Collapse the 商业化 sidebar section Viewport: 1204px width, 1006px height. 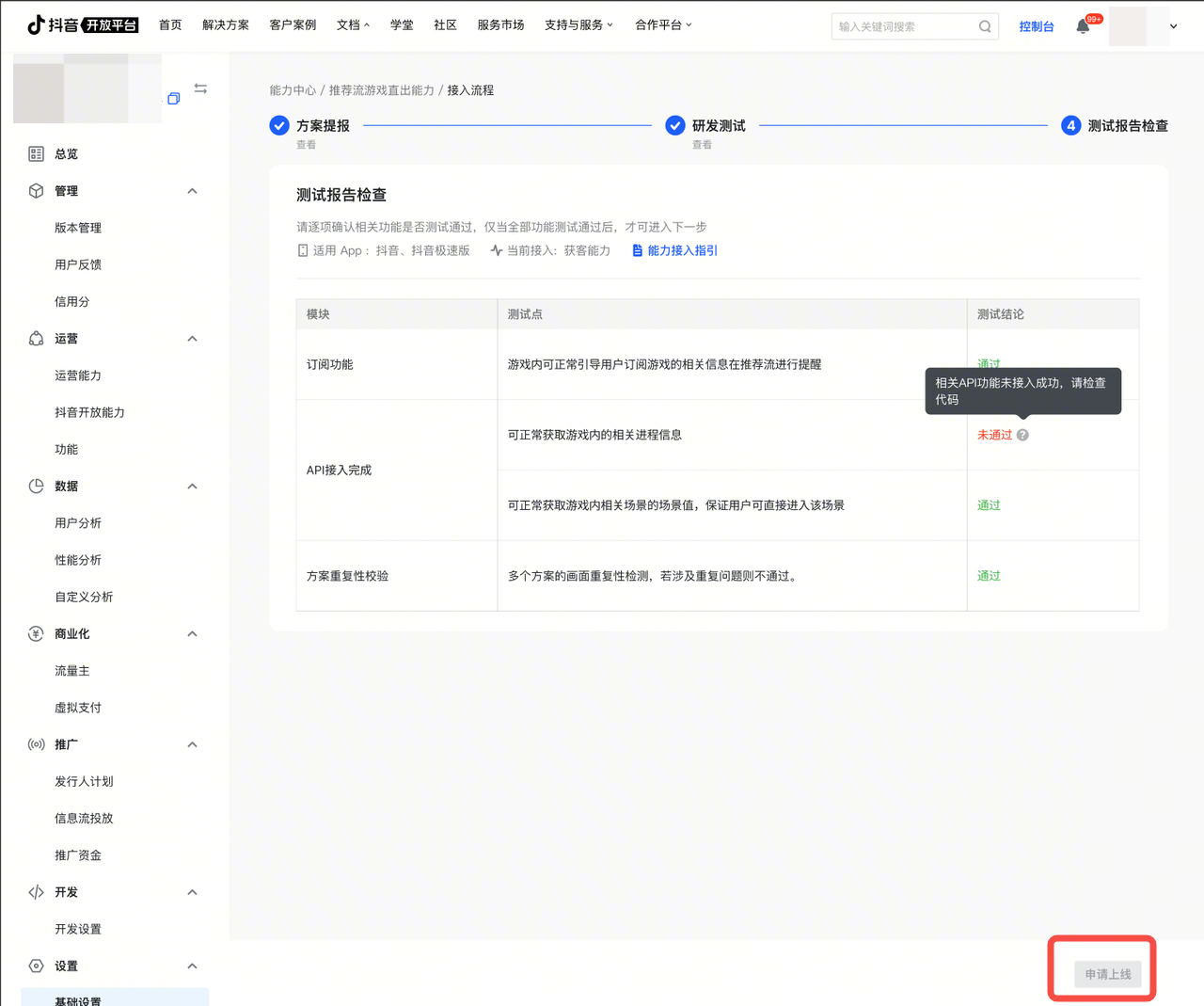tap(192, 634)
